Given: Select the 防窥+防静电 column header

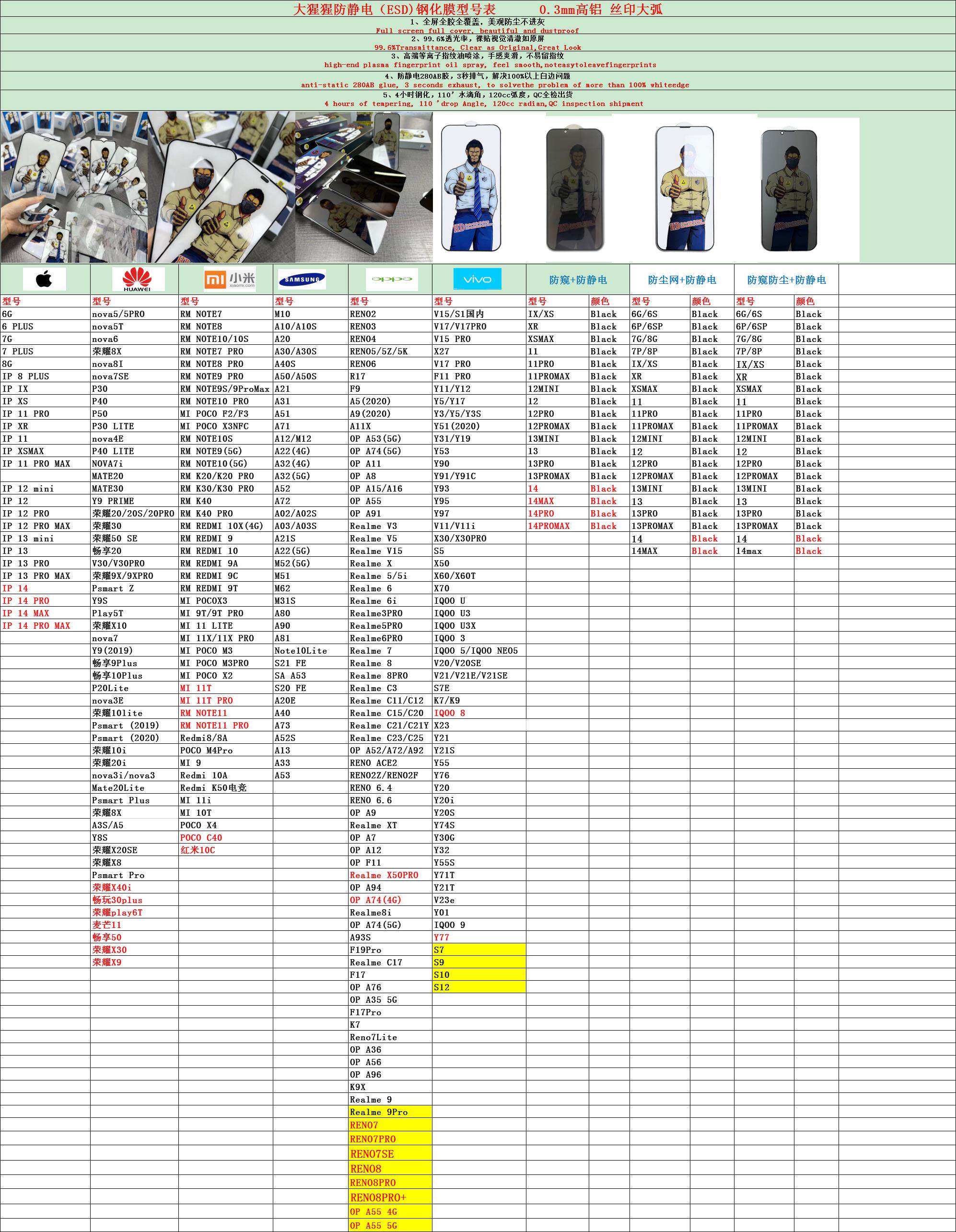Looking at the screenshot, I should pyautogui.click(x=578, y=280).
